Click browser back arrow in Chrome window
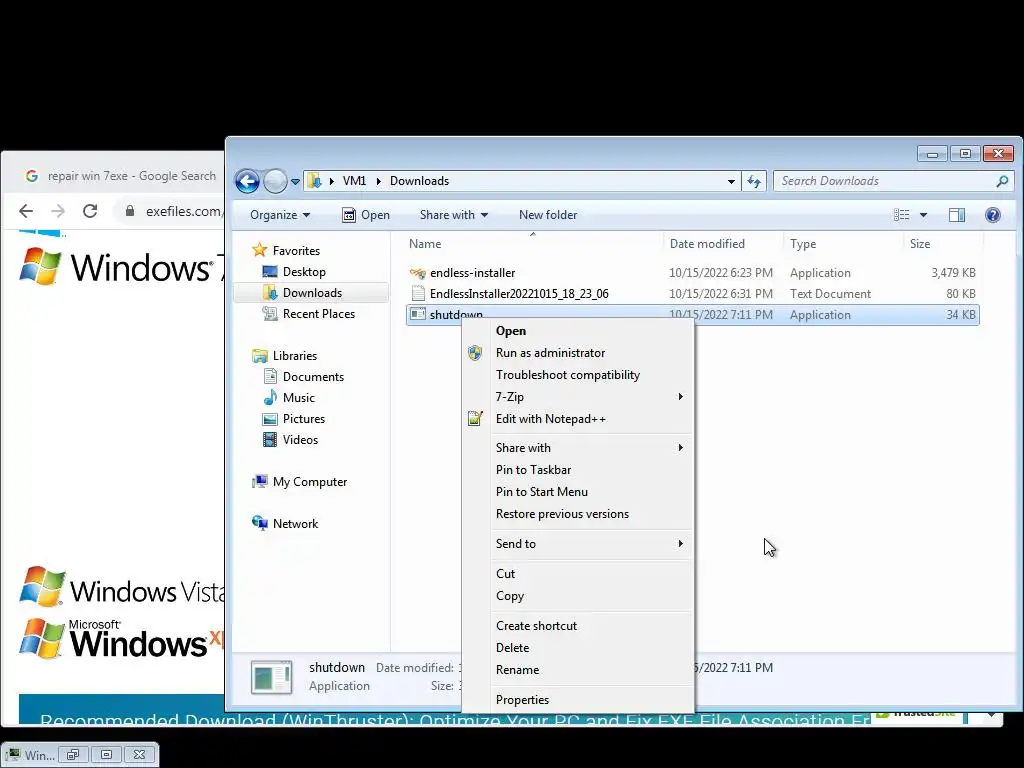Screen dimensions: 1024x768 (26, 211)
